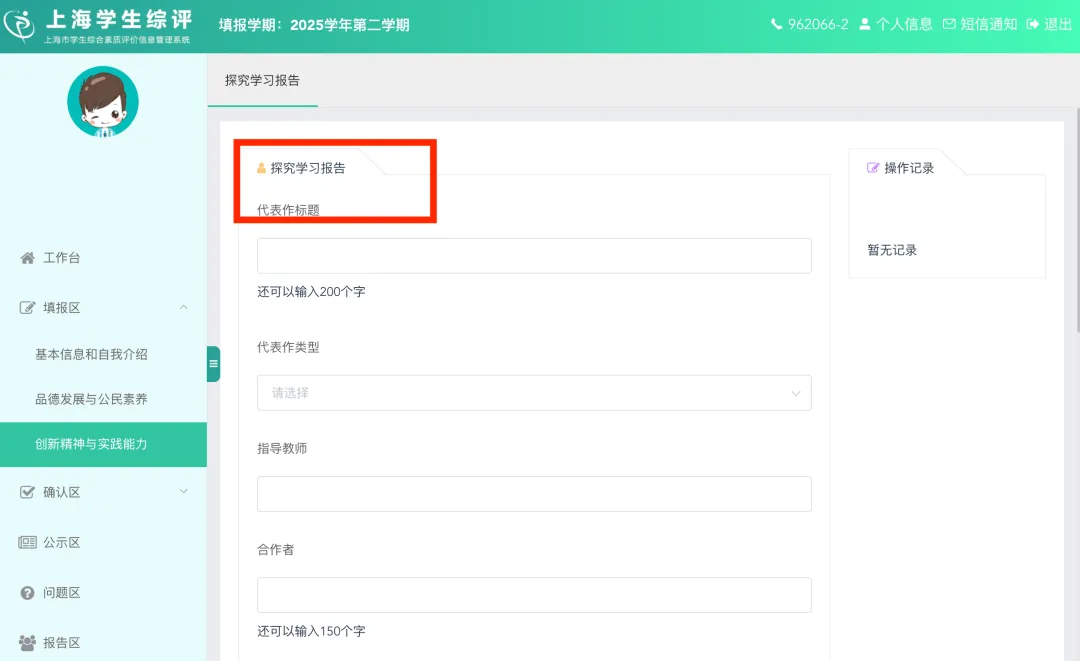Click the sidebar collapse handle icon
Viewport: 1080px width, 661px height.
[x=214, y=364]
